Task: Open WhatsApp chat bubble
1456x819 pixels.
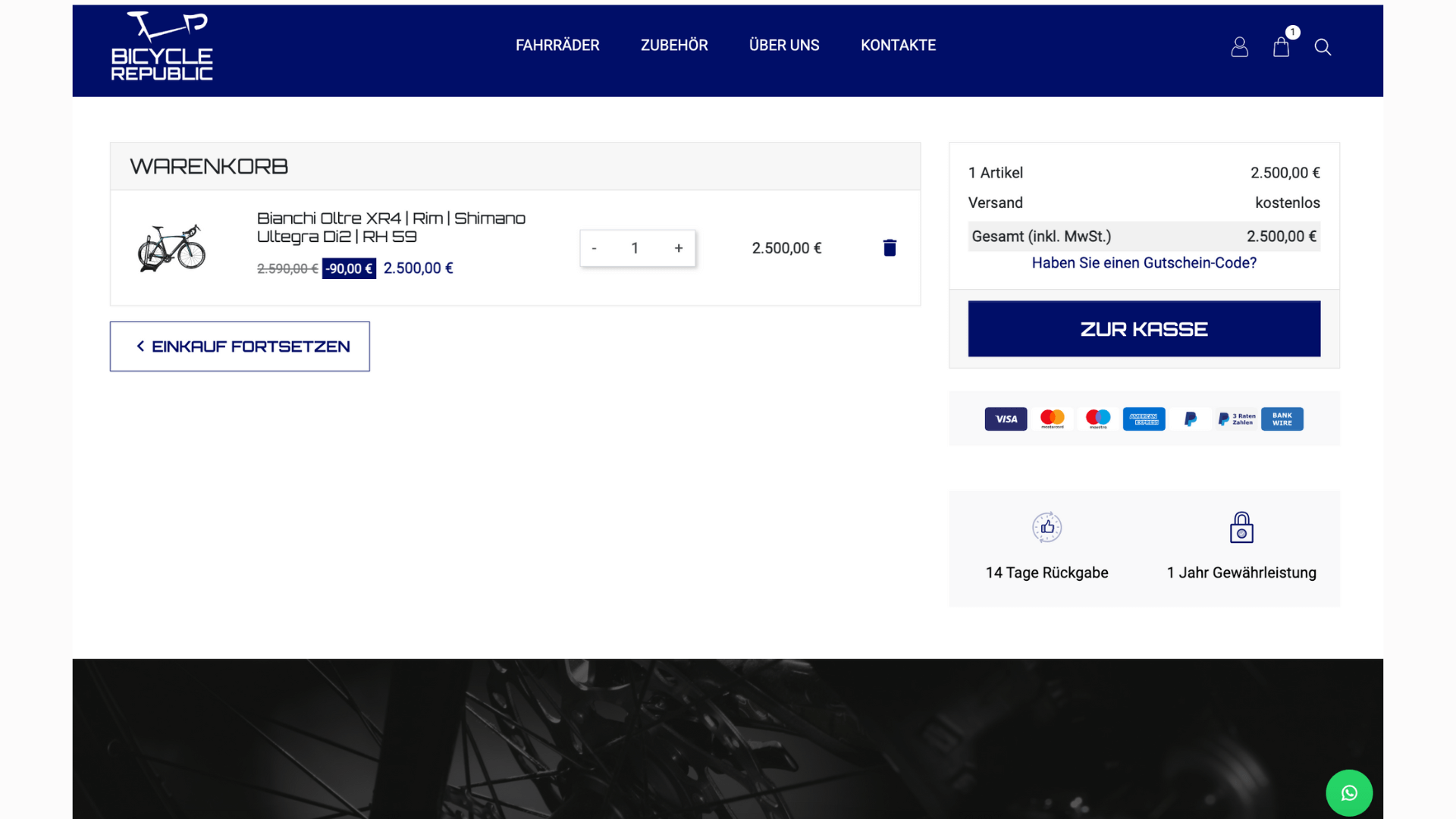Action: (x=1349, y=792)
